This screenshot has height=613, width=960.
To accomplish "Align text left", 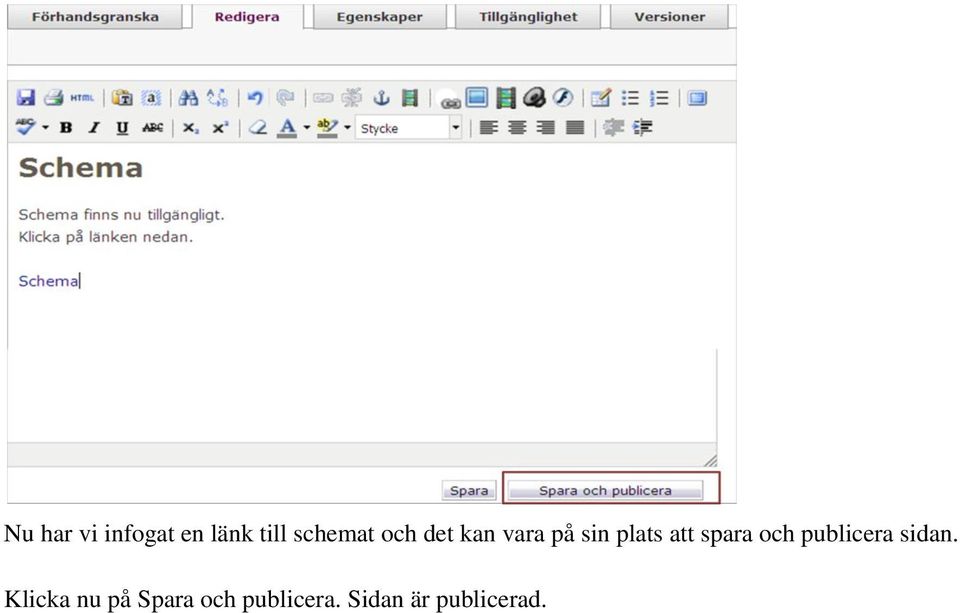I will click(489, 128).
